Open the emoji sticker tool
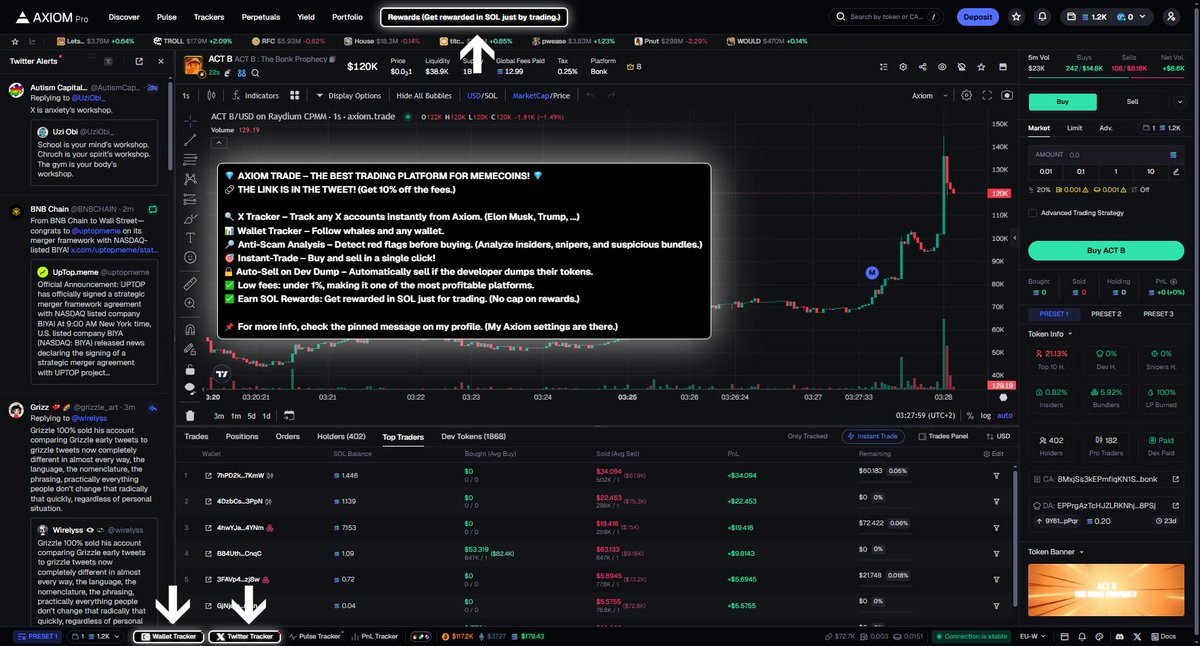The height and width of the screenshot is (646, 1200). [x=190, y=258]
